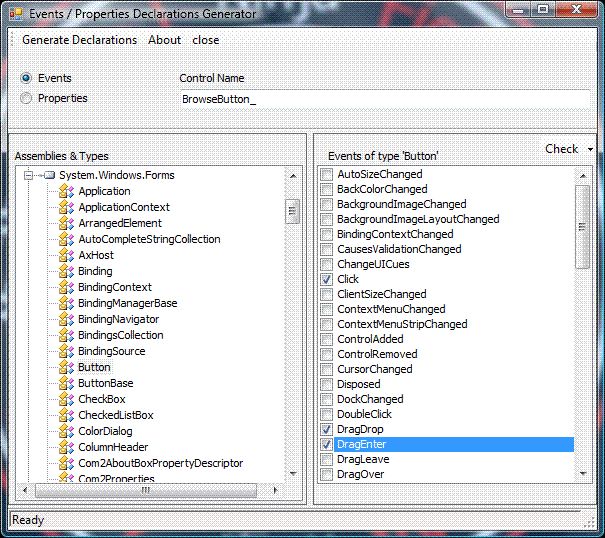Image resolution: width=605 pixels, height=538 pixels.
Task: Click Generate Declarations menu item
Action: [79, 40]
